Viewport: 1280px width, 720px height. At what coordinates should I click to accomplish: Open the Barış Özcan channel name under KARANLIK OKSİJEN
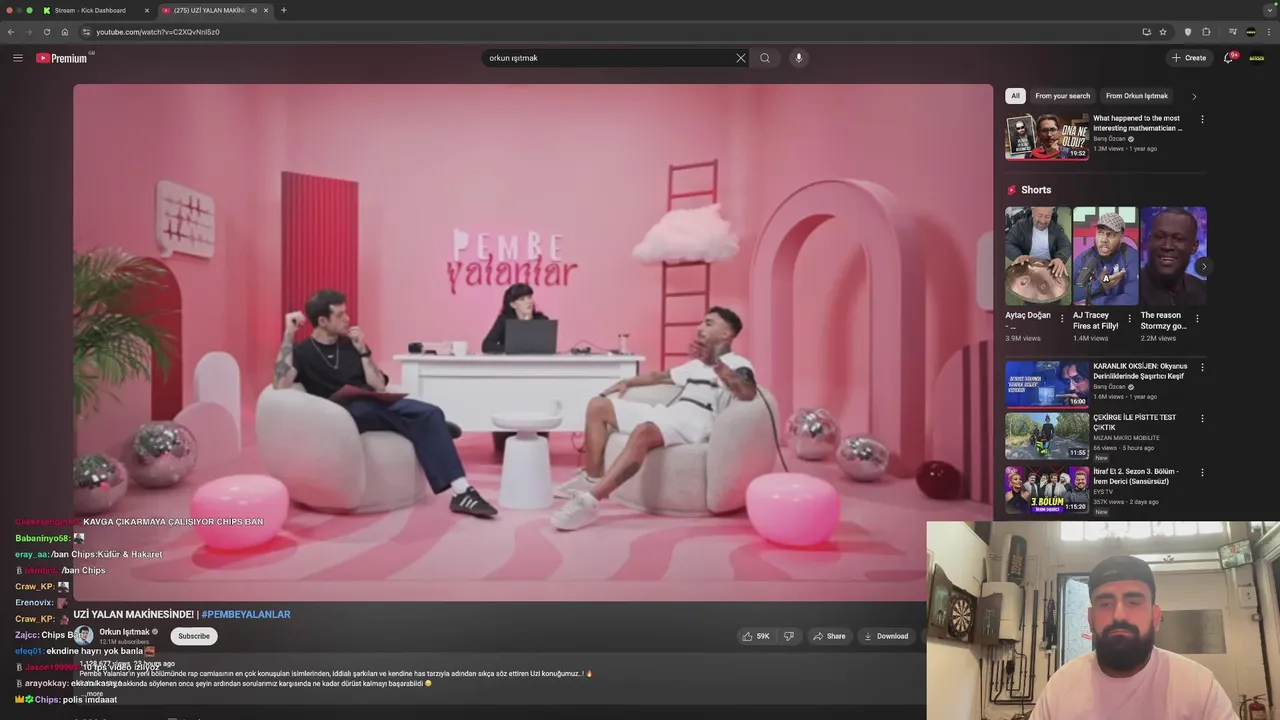coord(1109,387)
